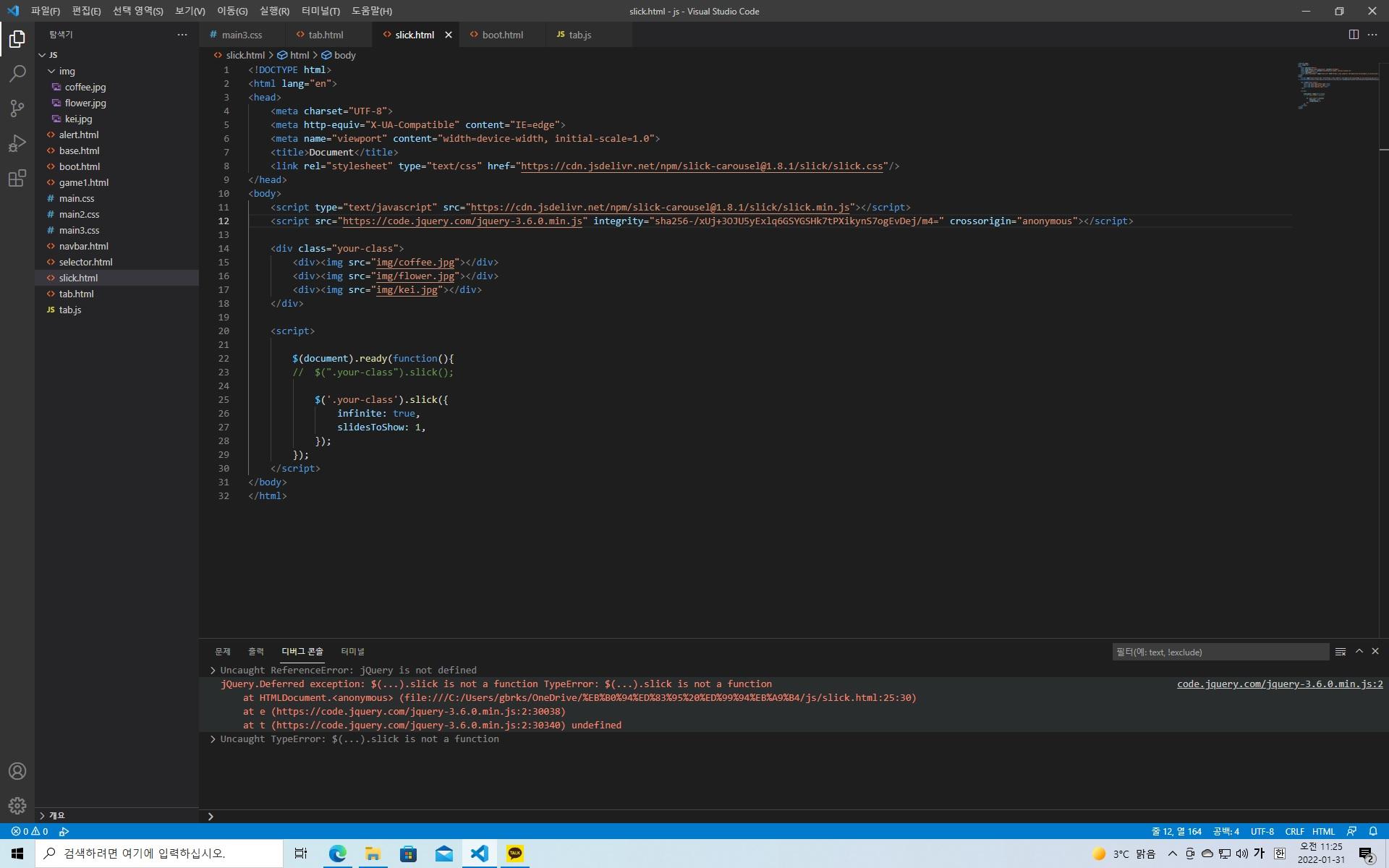The width and height of the screenshot is (1389, 868).
Task: Clear the debug console output
Action: (1341, 652)
